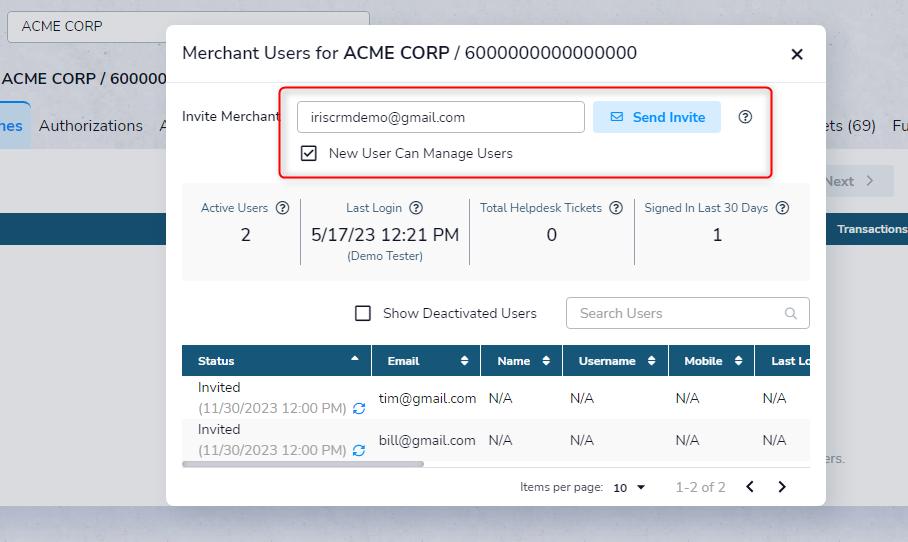The image size is (908, 542).
Task: Open help icon next to Send Invite
Action: tap(745, 117)
